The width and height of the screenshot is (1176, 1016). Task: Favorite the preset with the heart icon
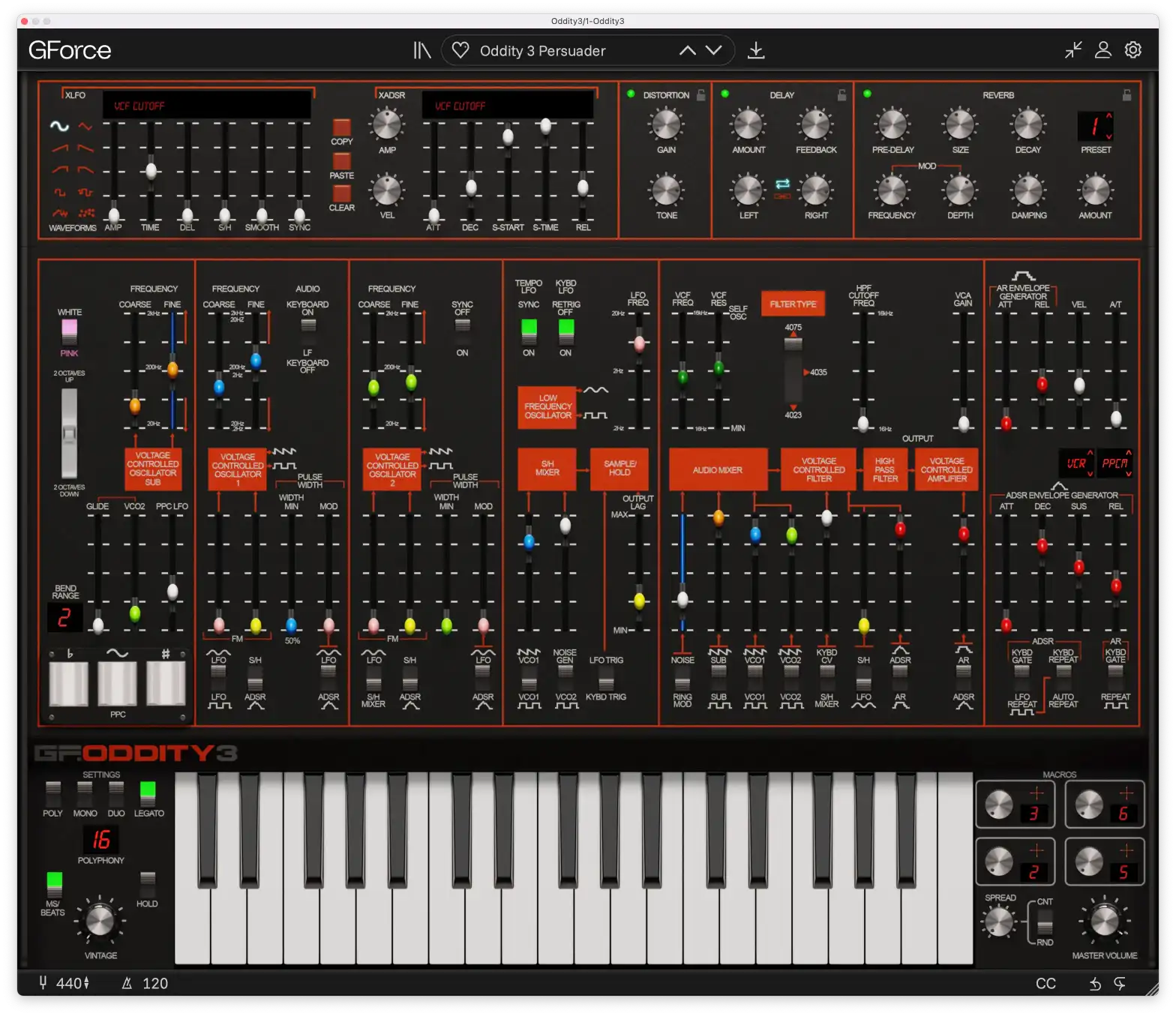point(460,50)
